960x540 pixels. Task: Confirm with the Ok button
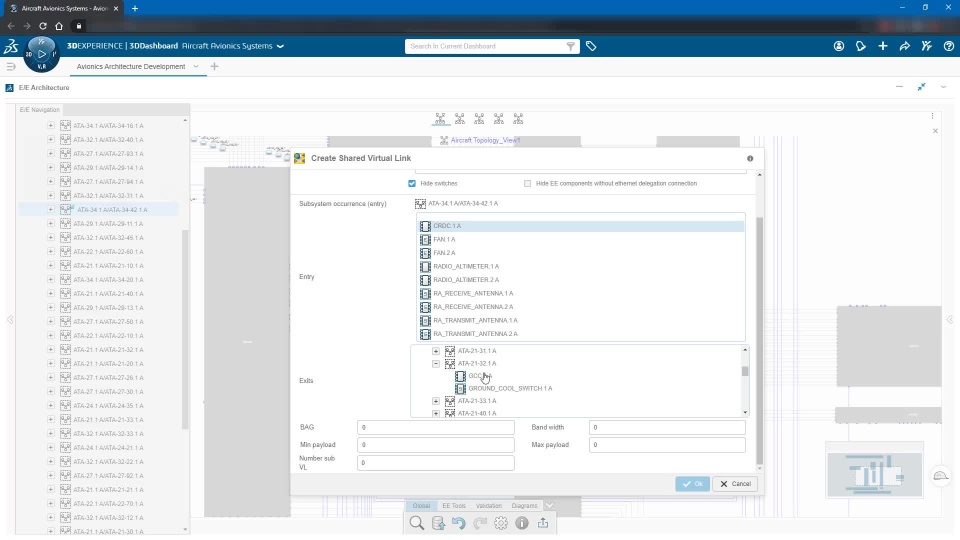(692, 484)
